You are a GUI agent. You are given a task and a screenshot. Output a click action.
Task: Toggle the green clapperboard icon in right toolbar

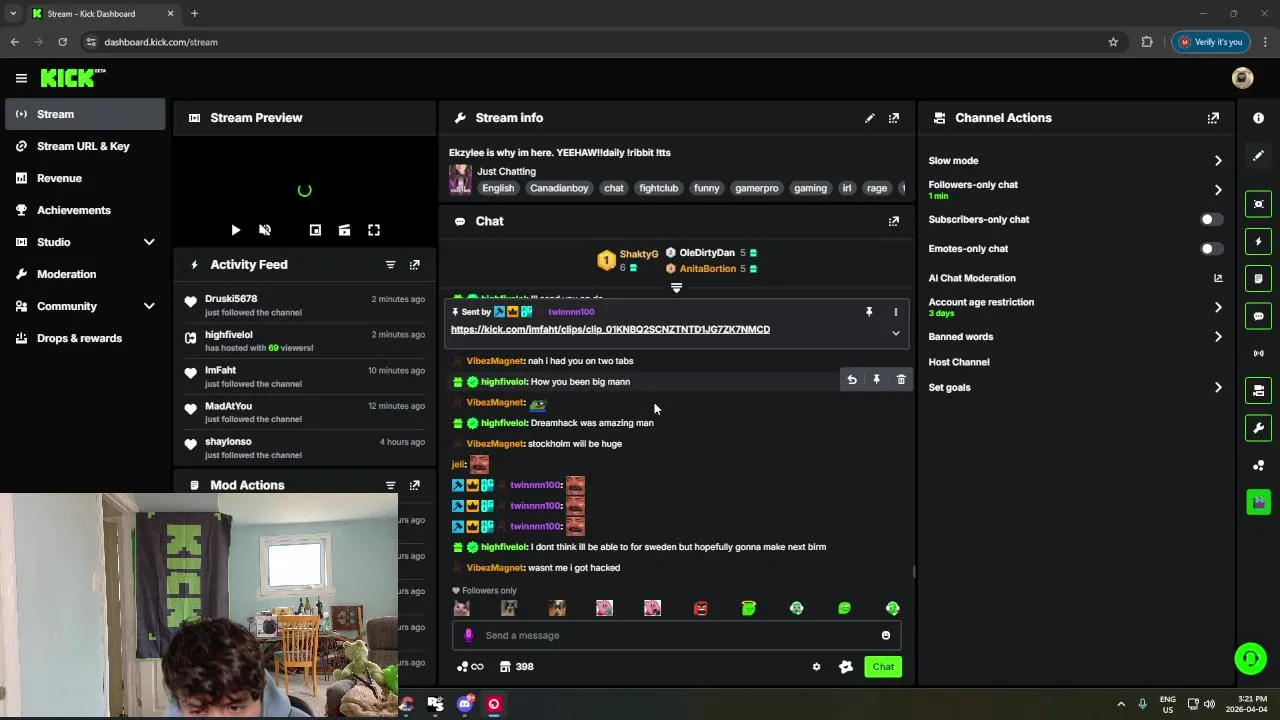click(1258, 502)
